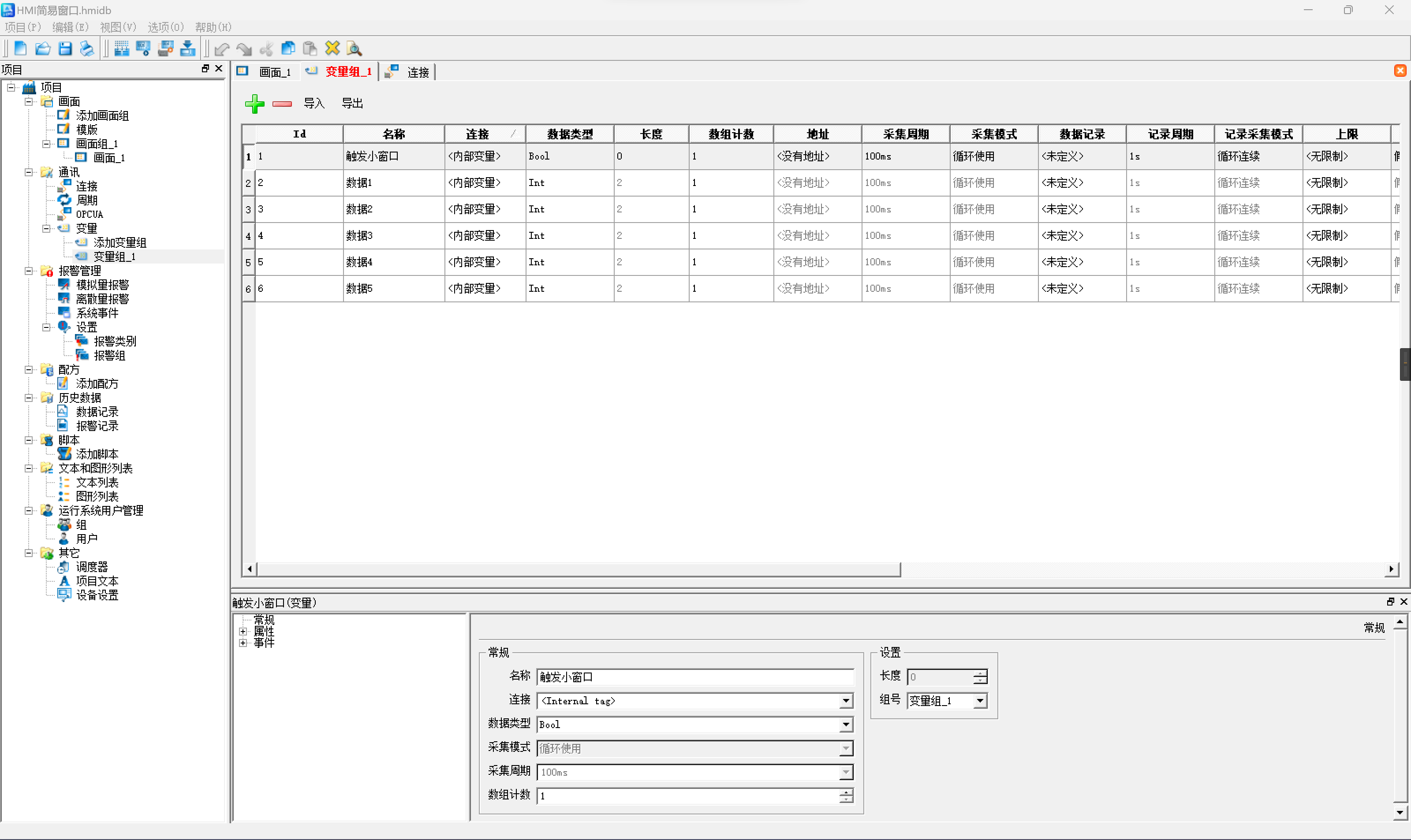Click the Redo arrow icon
This screenshot has height=840, width=1411.
coord(244,49)
